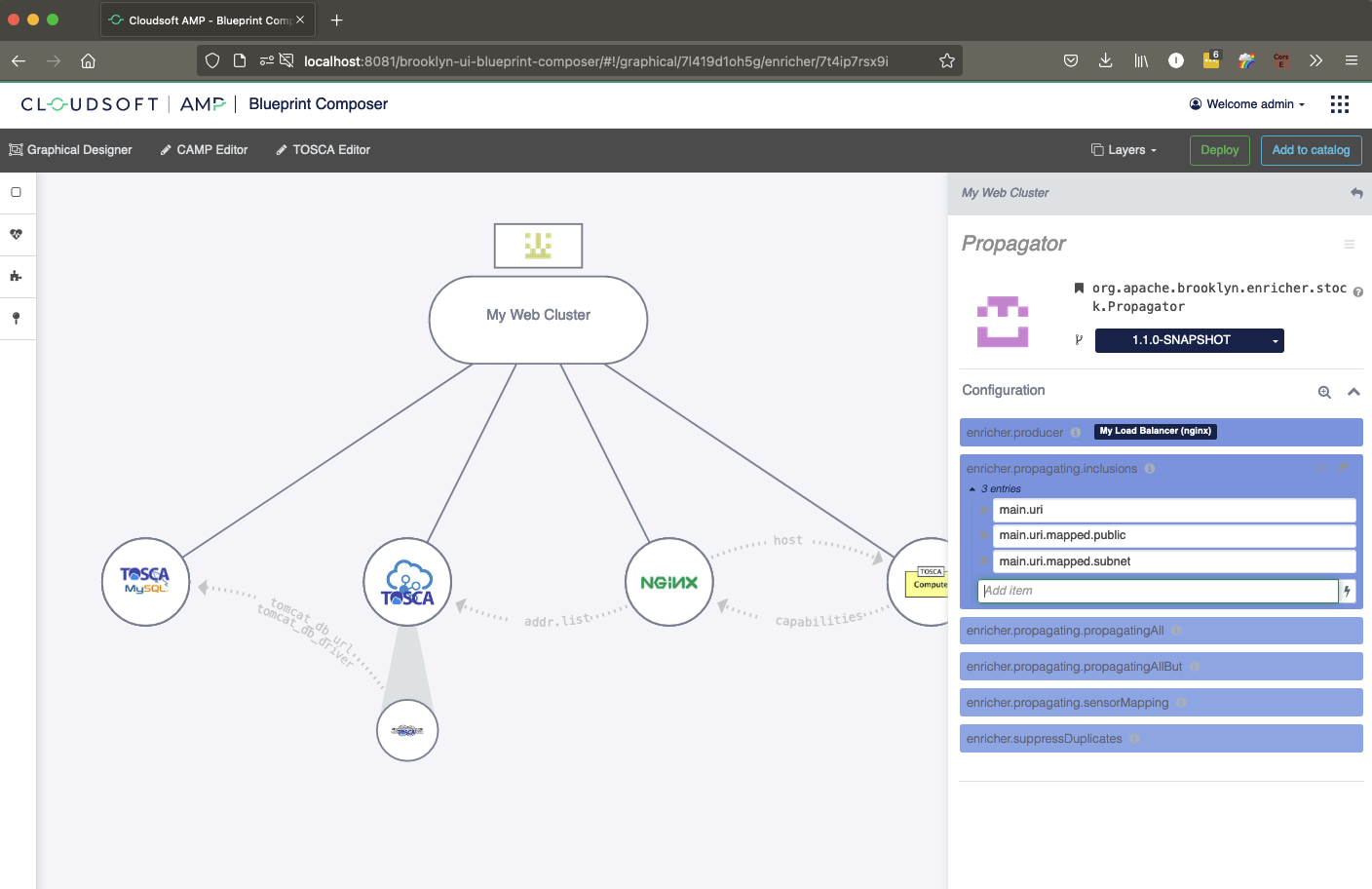The image size is (1372, 889).
Task: Open the browser downloads panel
Action: coord(1105,60)
